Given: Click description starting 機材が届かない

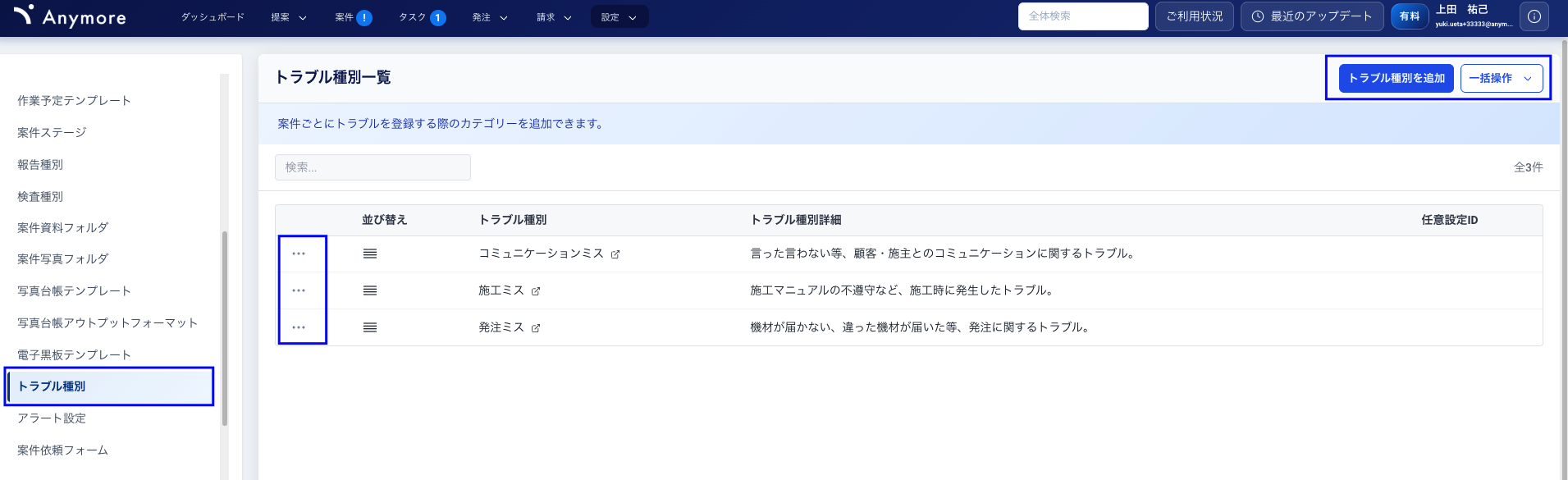Looking at the screenshot, I should click(921, 327).
